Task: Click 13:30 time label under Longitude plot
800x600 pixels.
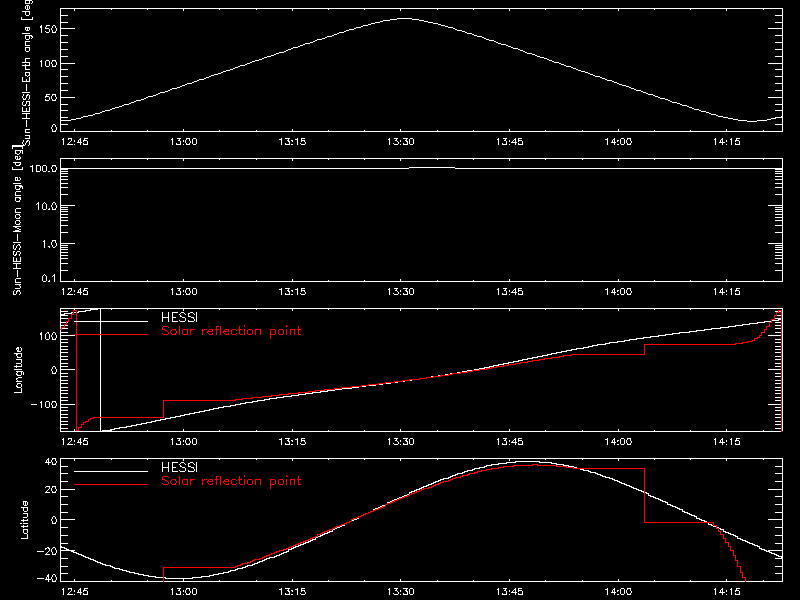Action: 401,441
